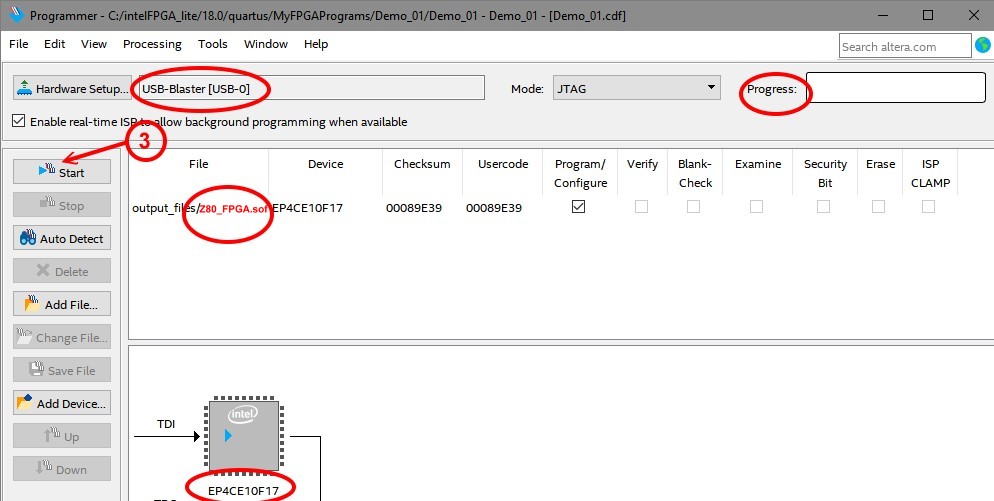Screen dimensions: 994x501
Task: Open Hardware Setup
Action: point(72,88)
